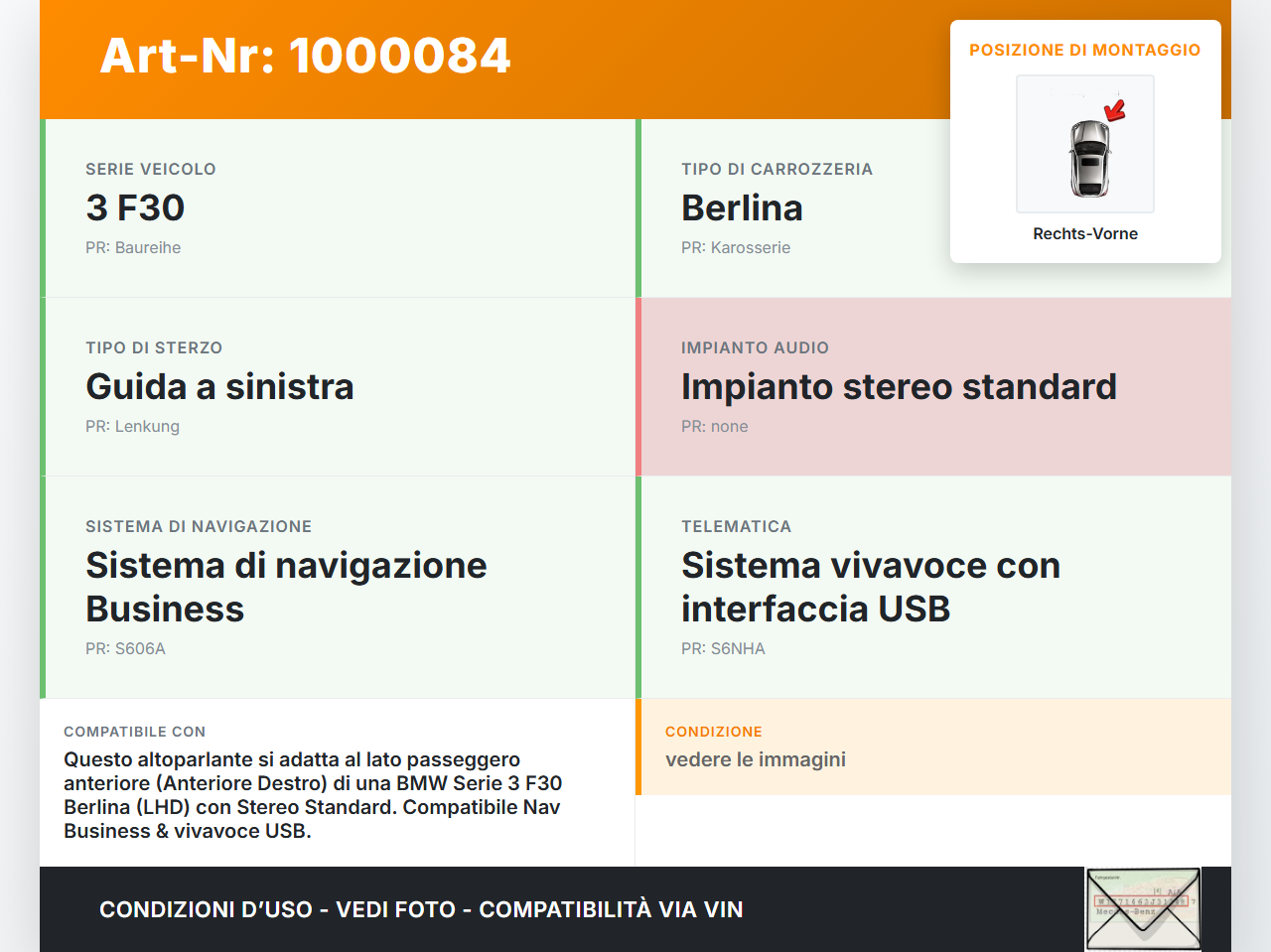This screenshot has width=1271, height=952.
Task: Select the '3 F30' vehicle series value
Action: 135,207
